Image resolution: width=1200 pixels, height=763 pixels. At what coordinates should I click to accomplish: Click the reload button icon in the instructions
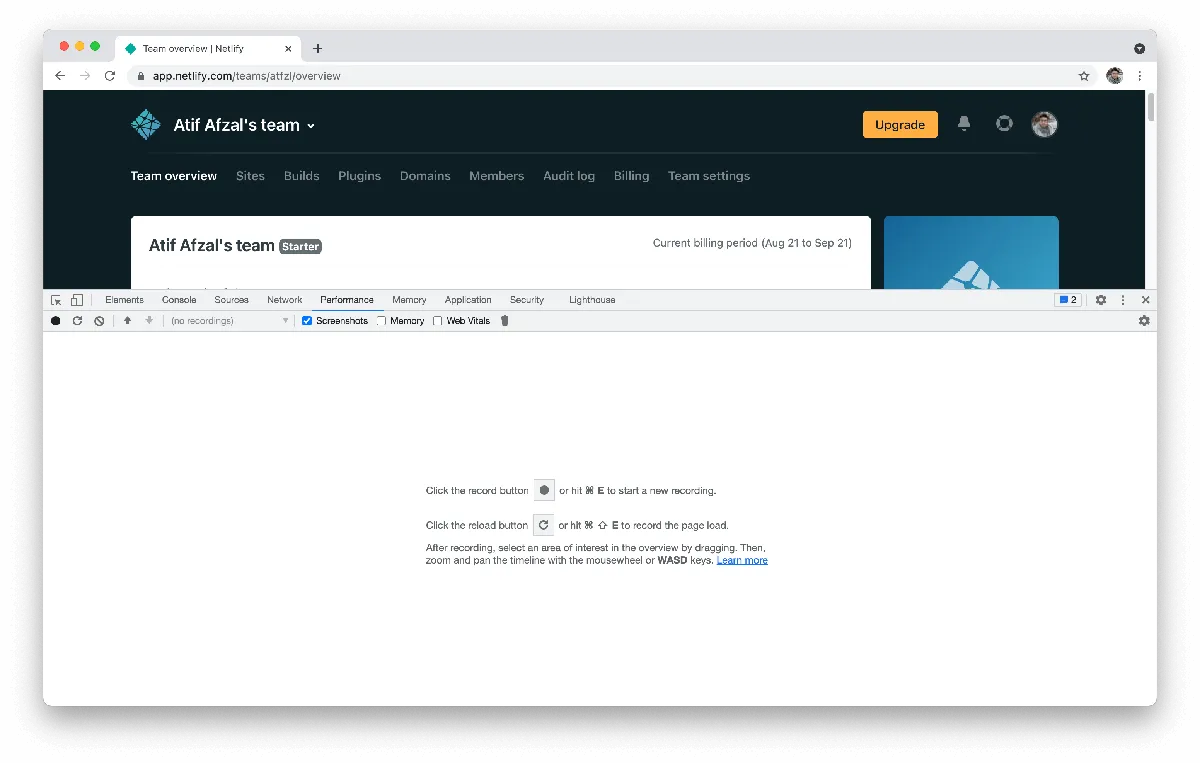pos(544,525)
